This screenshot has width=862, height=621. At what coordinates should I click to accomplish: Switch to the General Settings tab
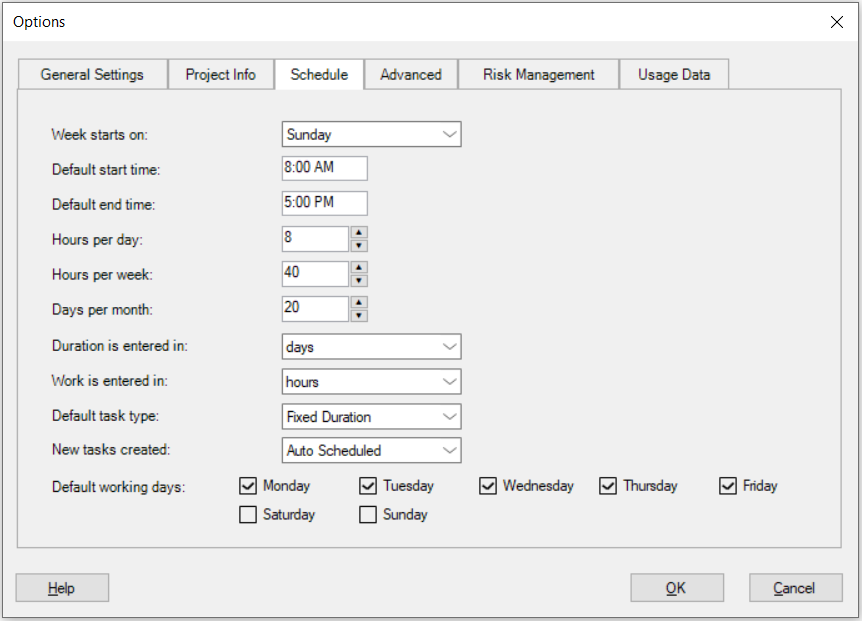(x=92, y=73)
